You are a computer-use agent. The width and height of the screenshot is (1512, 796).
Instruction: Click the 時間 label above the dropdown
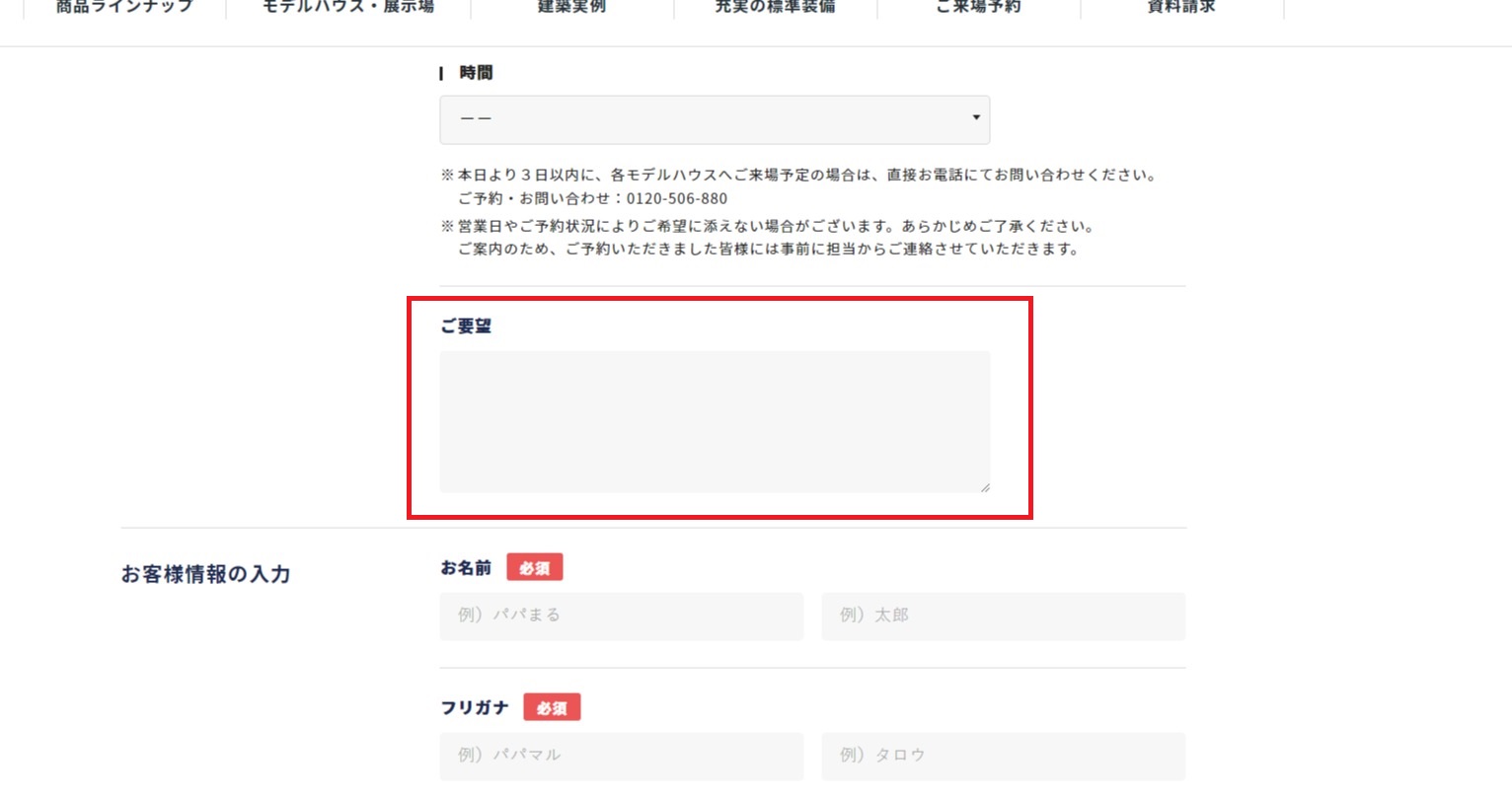pos(476,73)
